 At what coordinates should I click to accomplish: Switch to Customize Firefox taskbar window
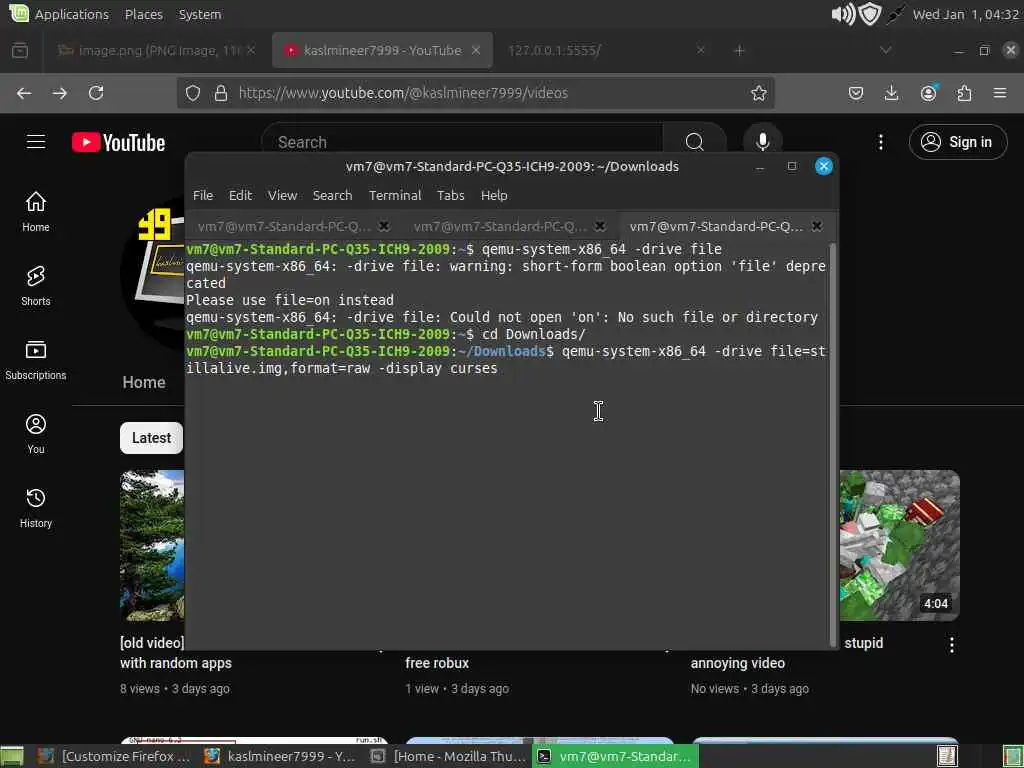click(114, 756)
